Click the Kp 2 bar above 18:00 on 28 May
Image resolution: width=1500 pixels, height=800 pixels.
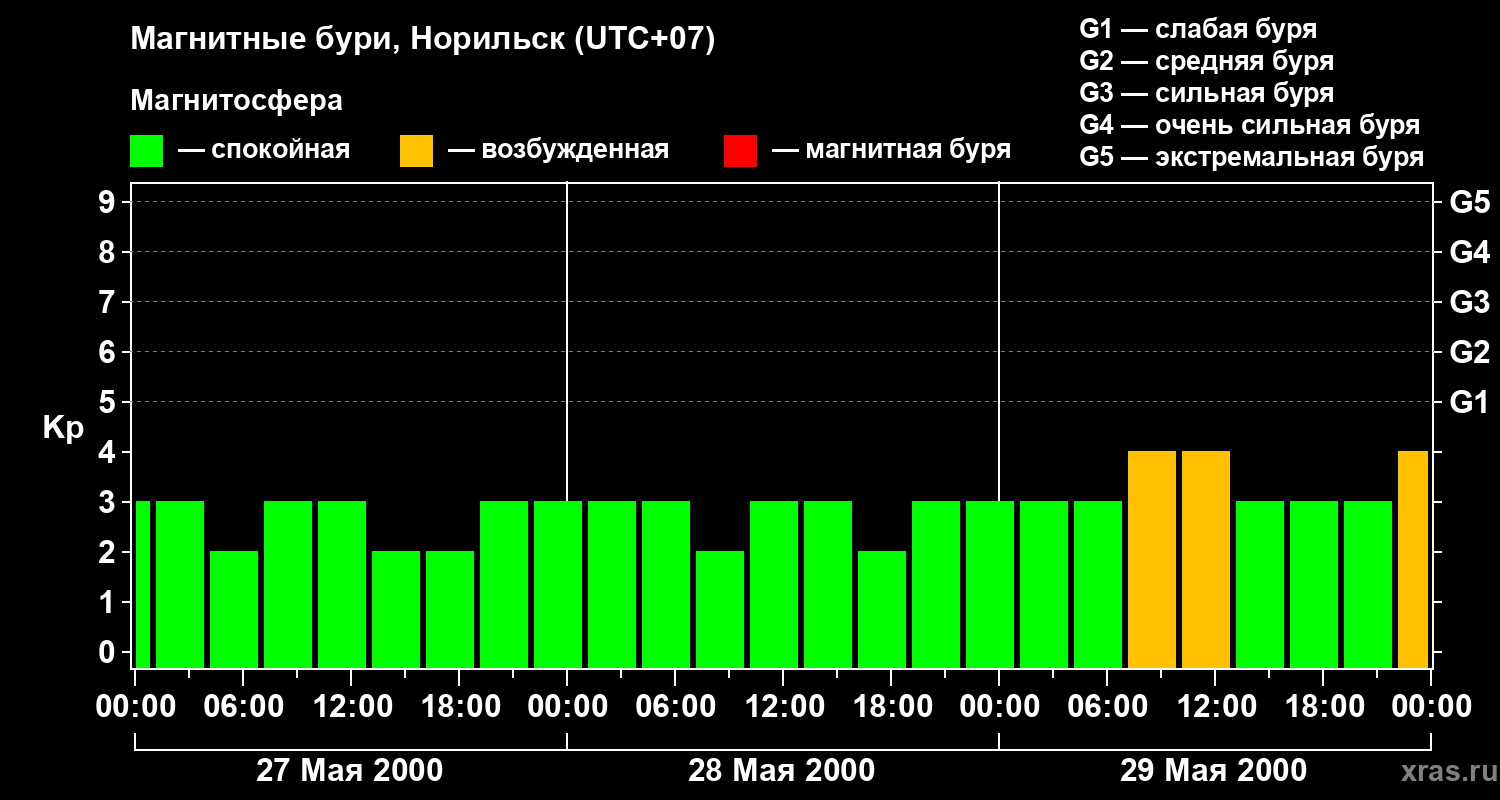tap(882, 609)
